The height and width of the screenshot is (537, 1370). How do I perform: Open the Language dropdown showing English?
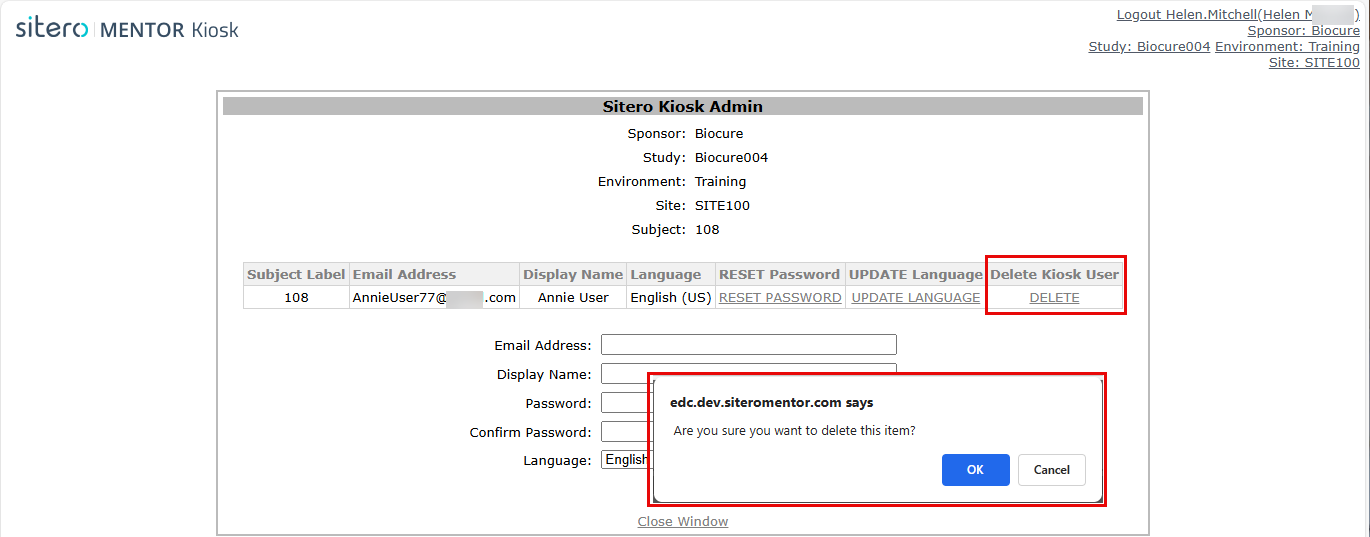(x=625, y=460)
